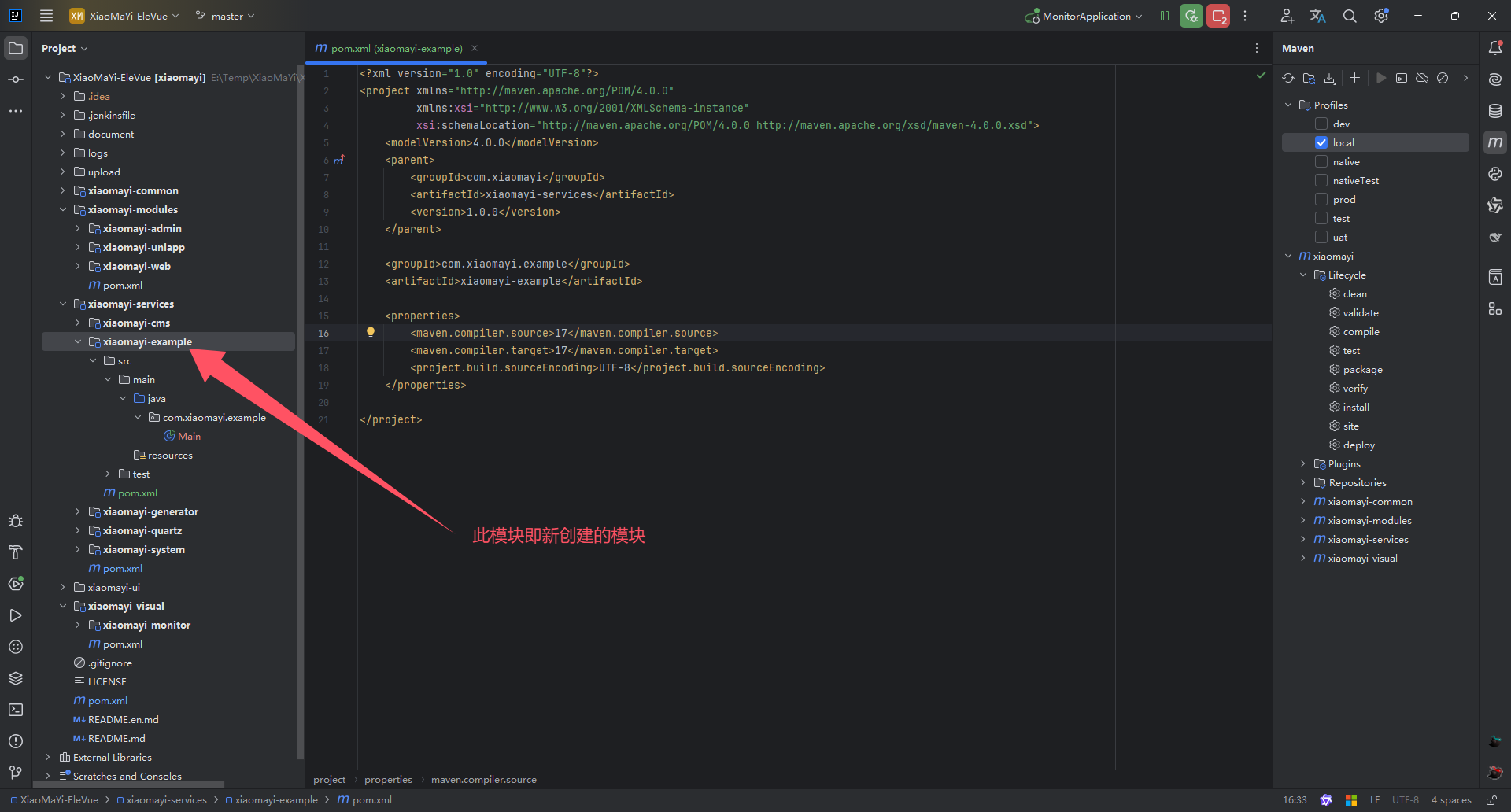Open MonitorApplication run configuration dropdown

tap(1084, 16)
